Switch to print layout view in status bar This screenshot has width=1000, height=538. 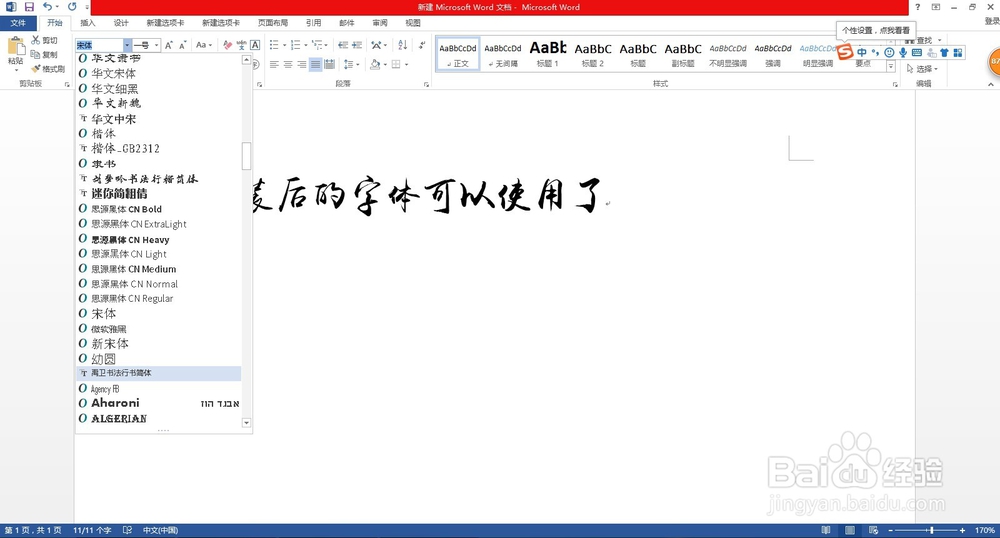pos(850,530)
